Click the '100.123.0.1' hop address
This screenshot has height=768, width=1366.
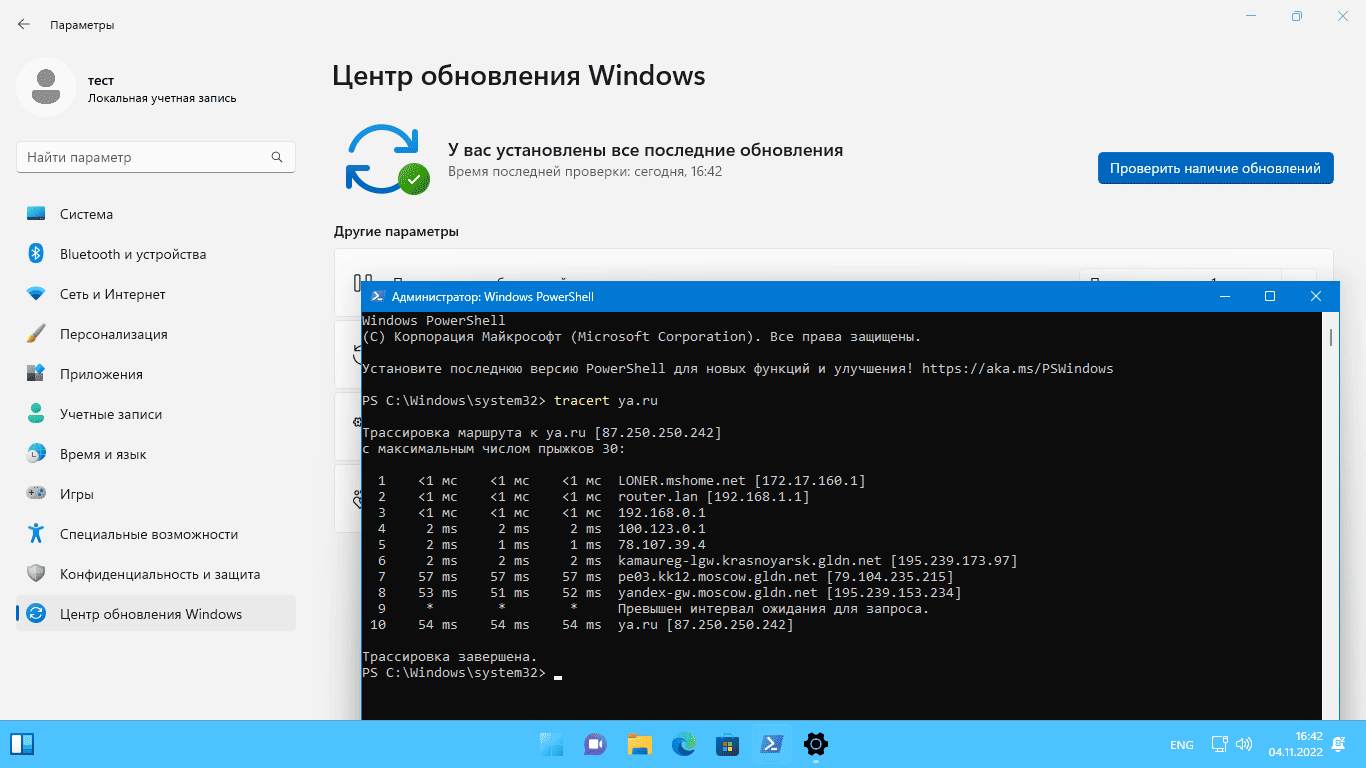coord(661,528)
